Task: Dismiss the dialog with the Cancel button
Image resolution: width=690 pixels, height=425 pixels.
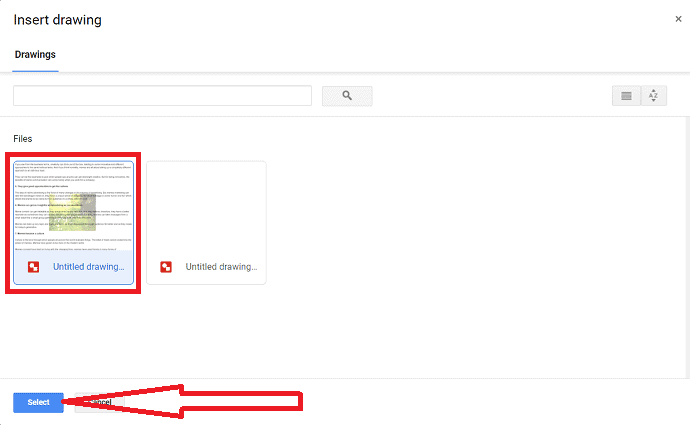Action: 100,403
